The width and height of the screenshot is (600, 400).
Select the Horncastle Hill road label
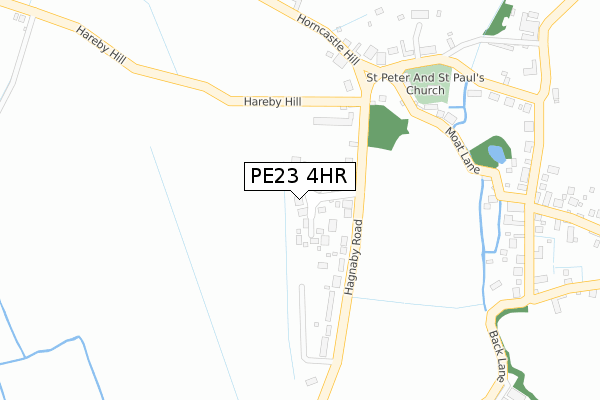(328, 39)
